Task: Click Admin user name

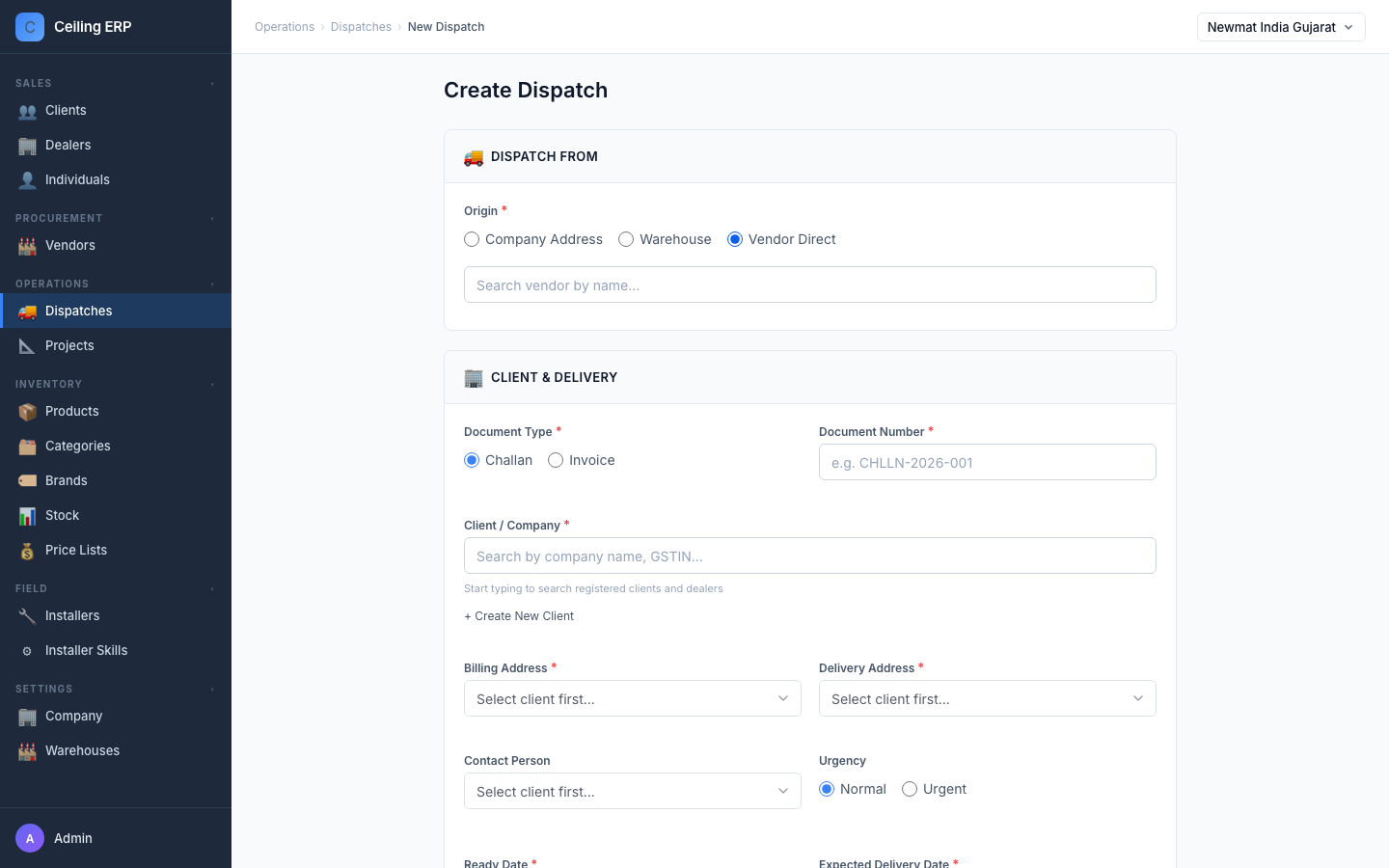Action: (x=73, y=838)
